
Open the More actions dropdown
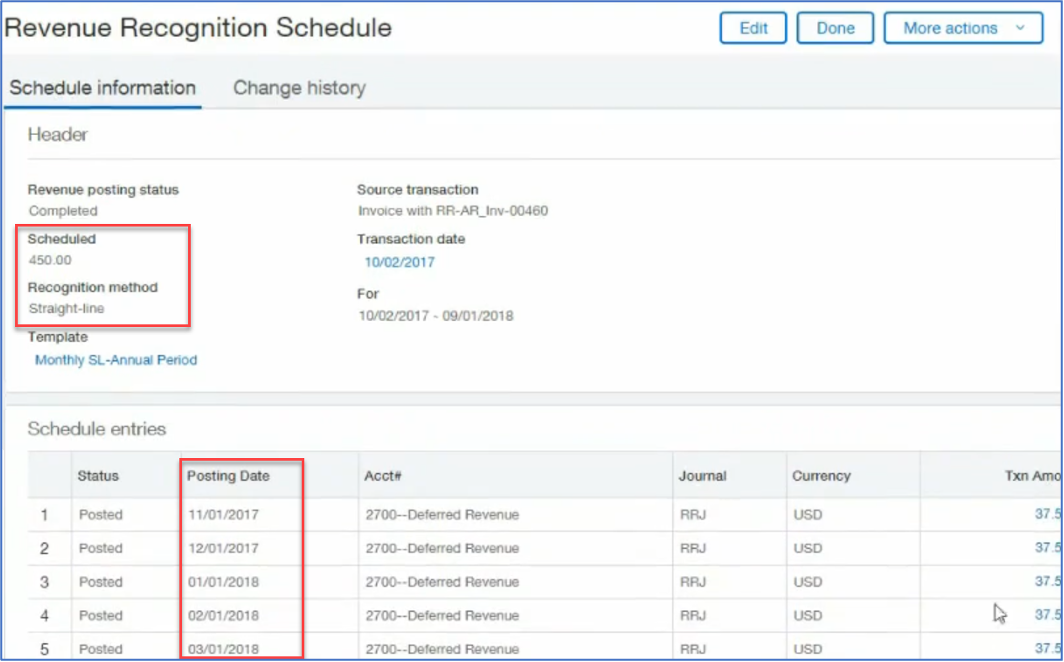pos(964,28)
